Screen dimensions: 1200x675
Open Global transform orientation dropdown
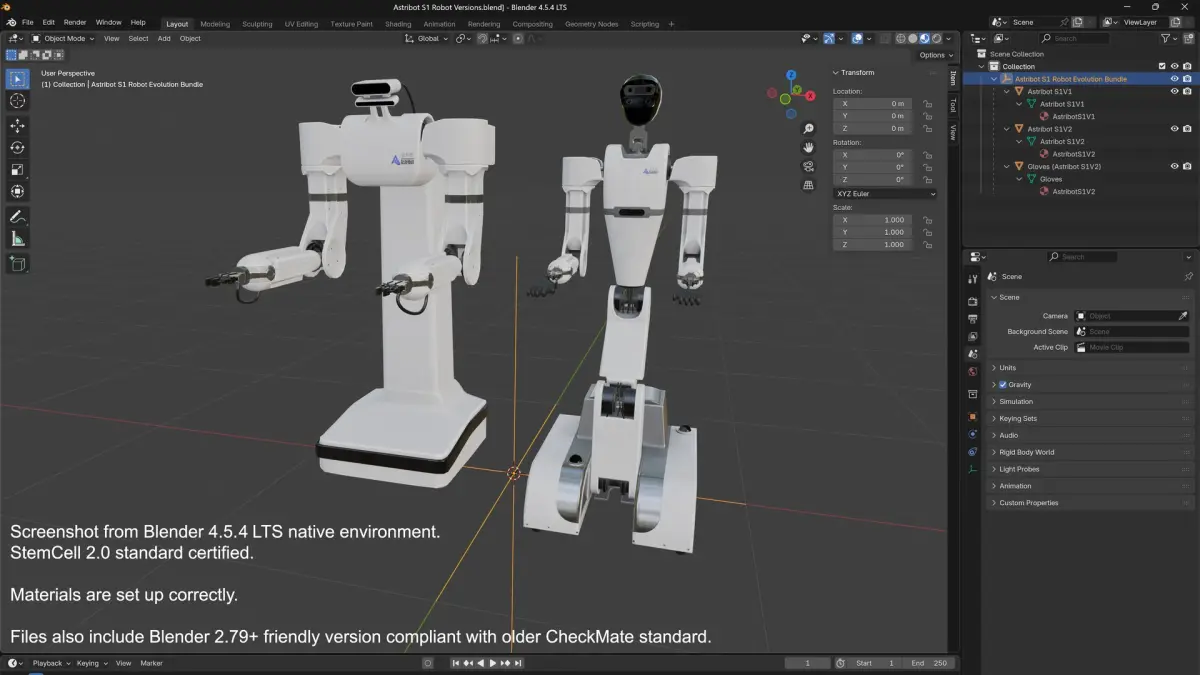(426, 38)
